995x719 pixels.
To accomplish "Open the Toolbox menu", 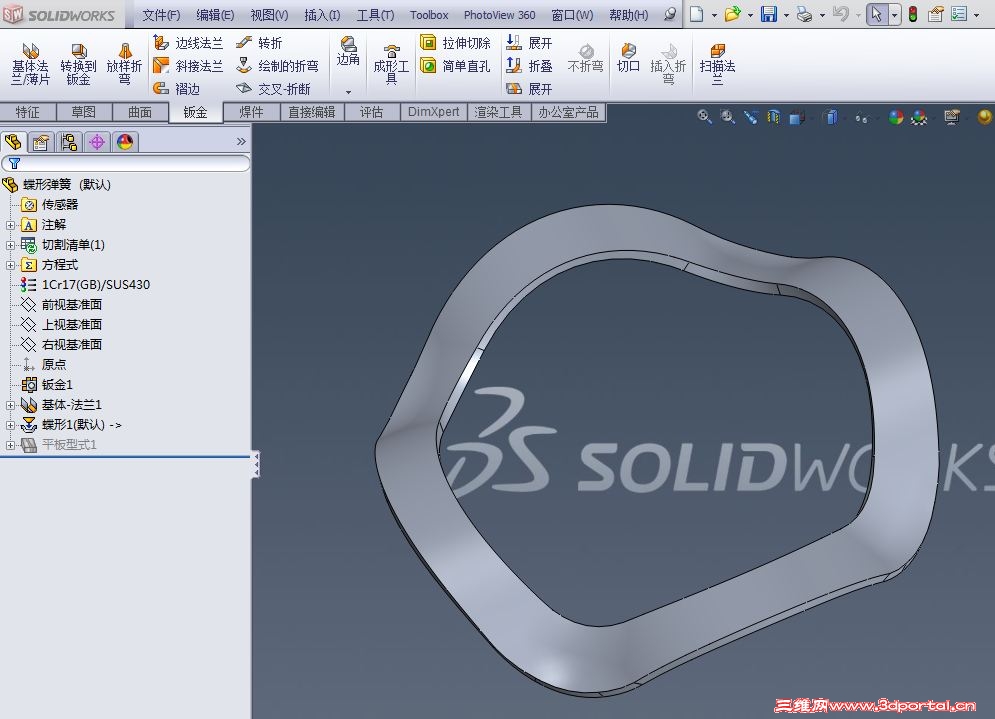I will pos(429,15).
